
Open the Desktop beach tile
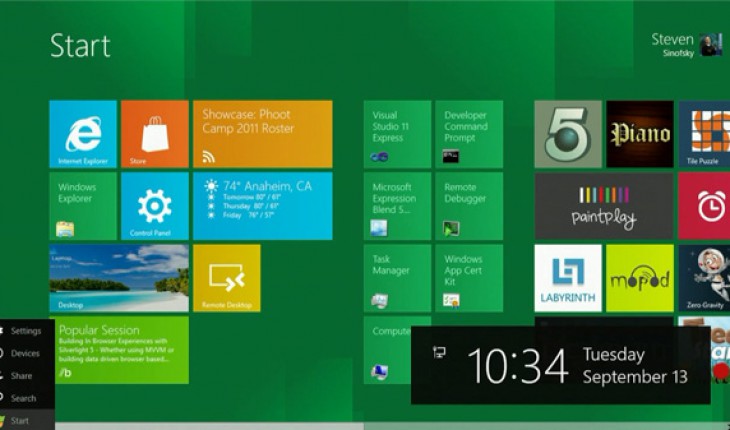point(119,278)
